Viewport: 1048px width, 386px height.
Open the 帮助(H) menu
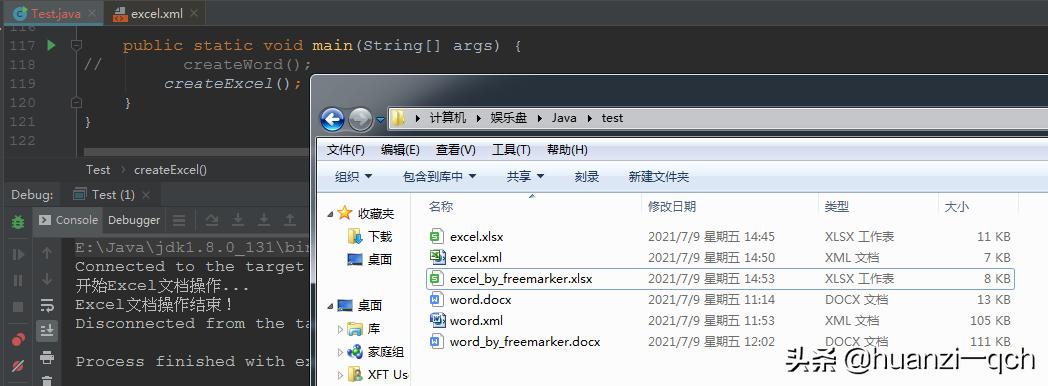(x=567, y=150)
